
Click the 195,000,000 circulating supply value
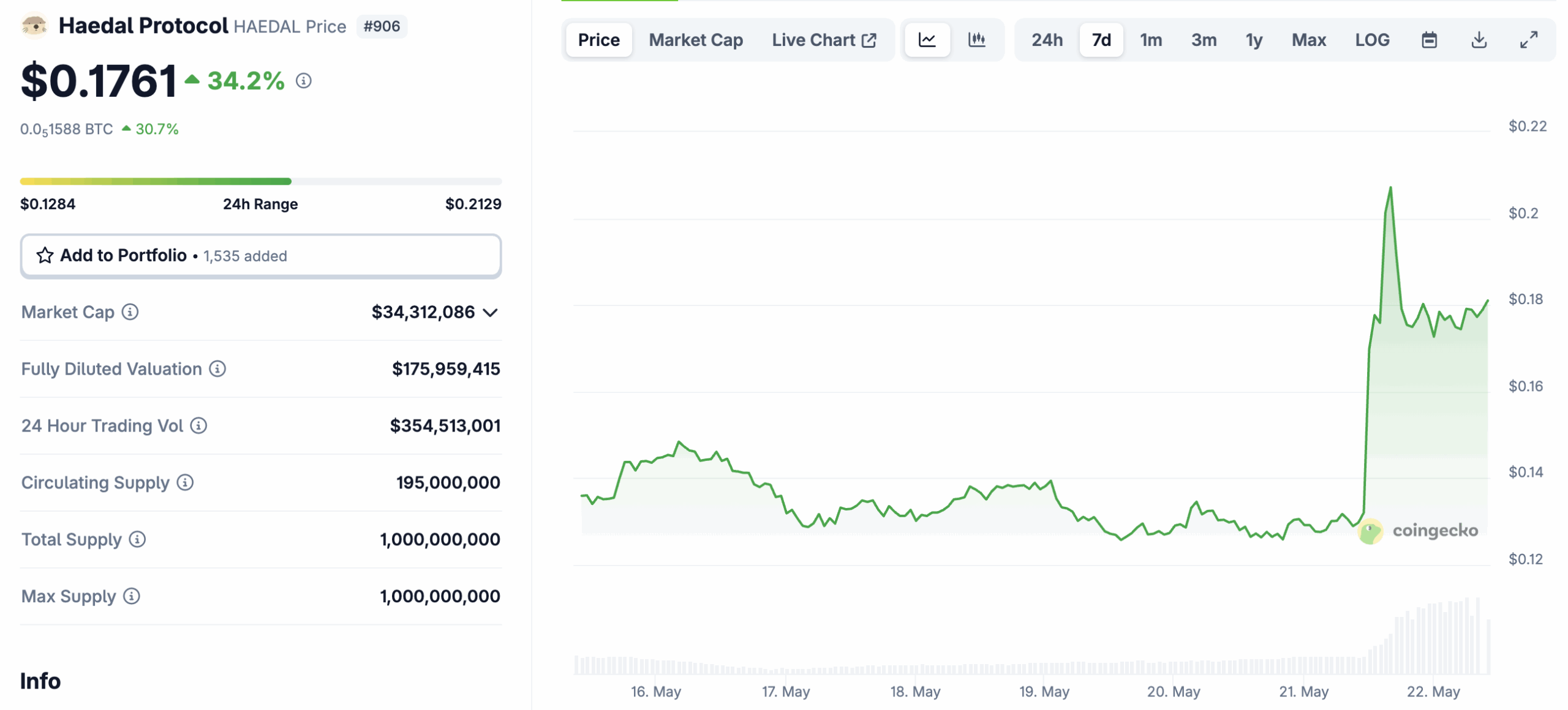tap(448, 483)
